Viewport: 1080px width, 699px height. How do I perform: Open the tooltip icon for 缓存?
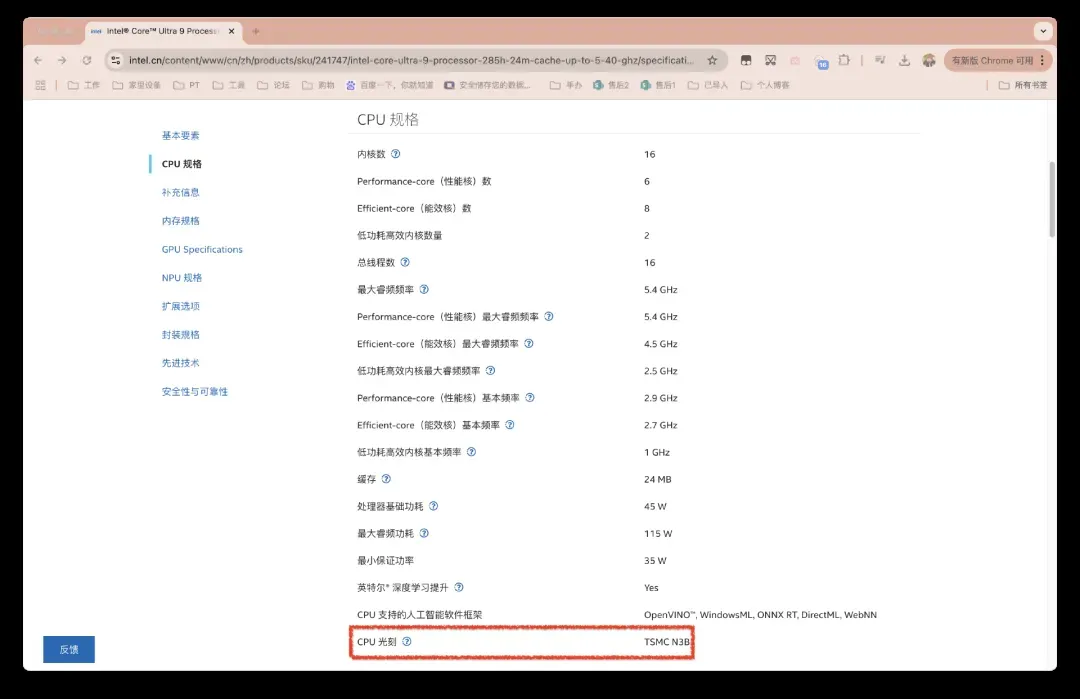386,479
